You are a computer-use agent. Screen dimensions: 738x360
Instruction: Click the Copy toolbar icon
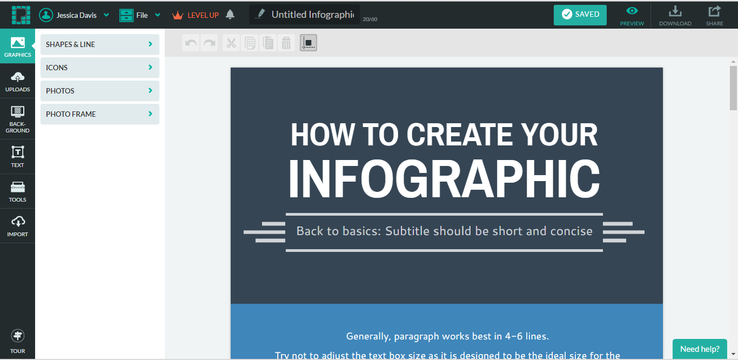(x=249, y=43)
